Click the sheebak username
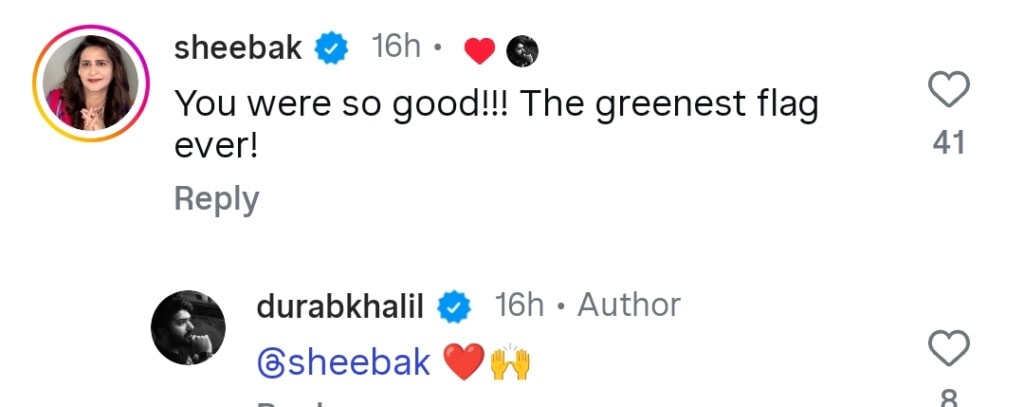 pos(237,47)
